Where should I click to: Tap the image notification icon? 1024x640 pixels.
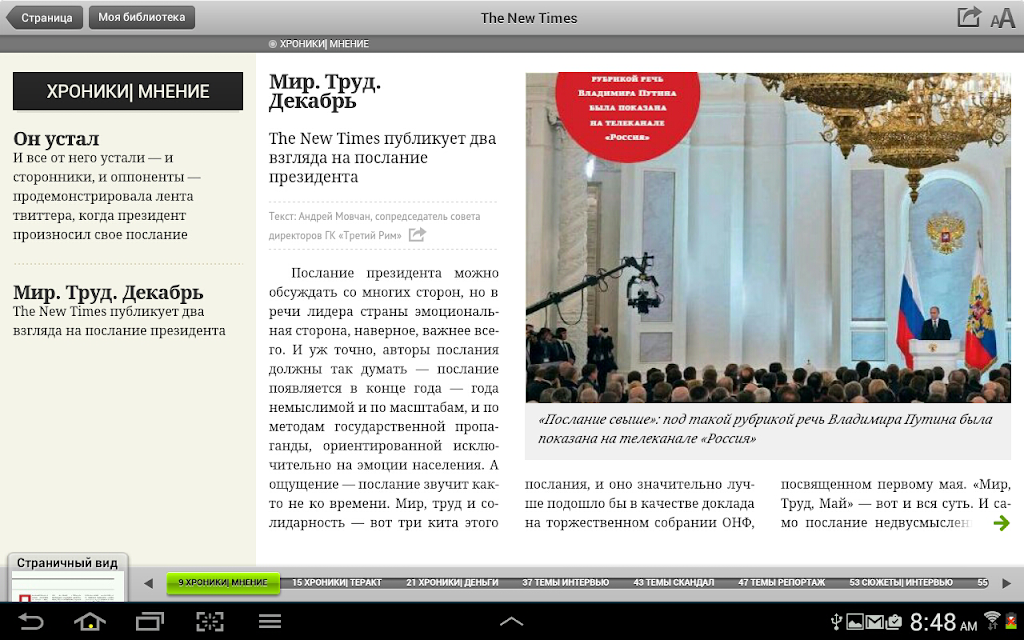click(855, 622)
